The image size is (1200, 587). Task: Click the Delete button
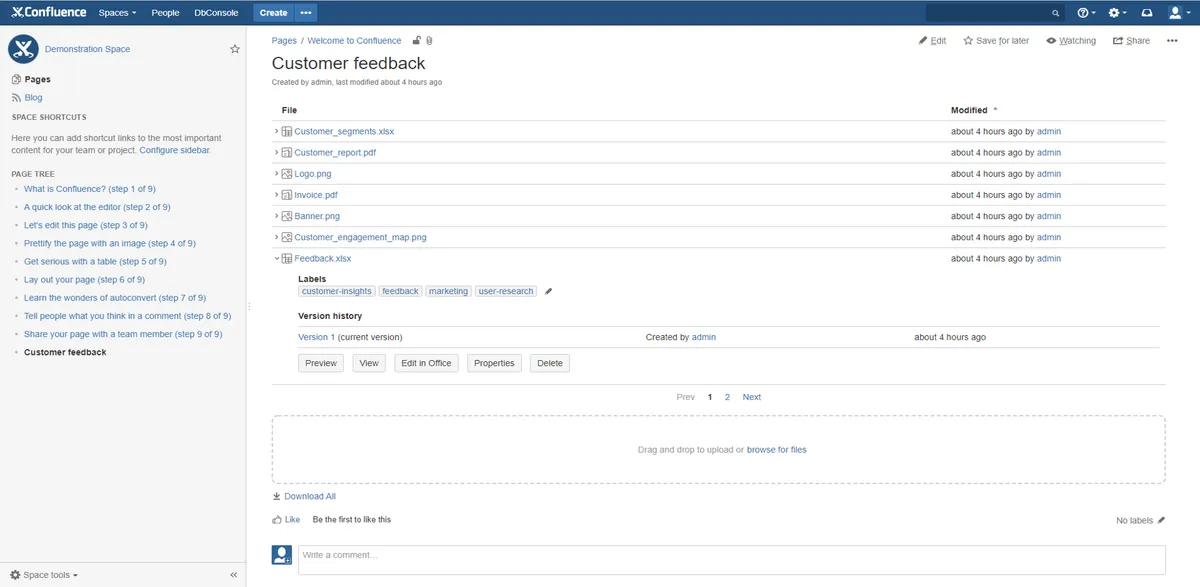(x=550, y=363)
